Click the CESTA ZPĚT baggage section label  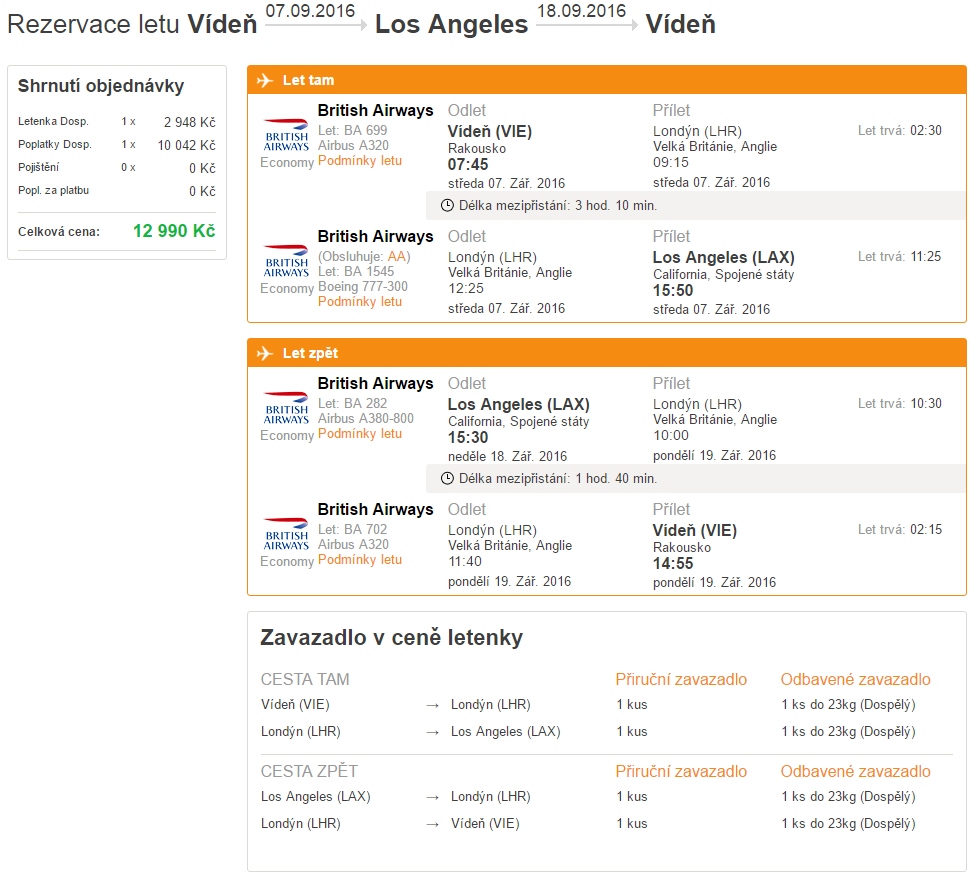click(x=309, y=772)
